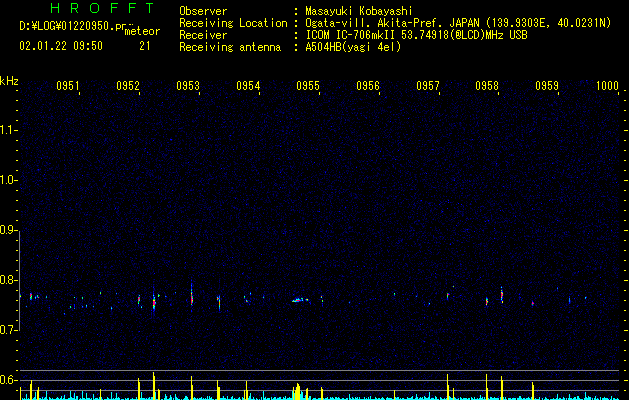Click the word meteor
This screenshot has width=629, height=400.
coord(142,31)
